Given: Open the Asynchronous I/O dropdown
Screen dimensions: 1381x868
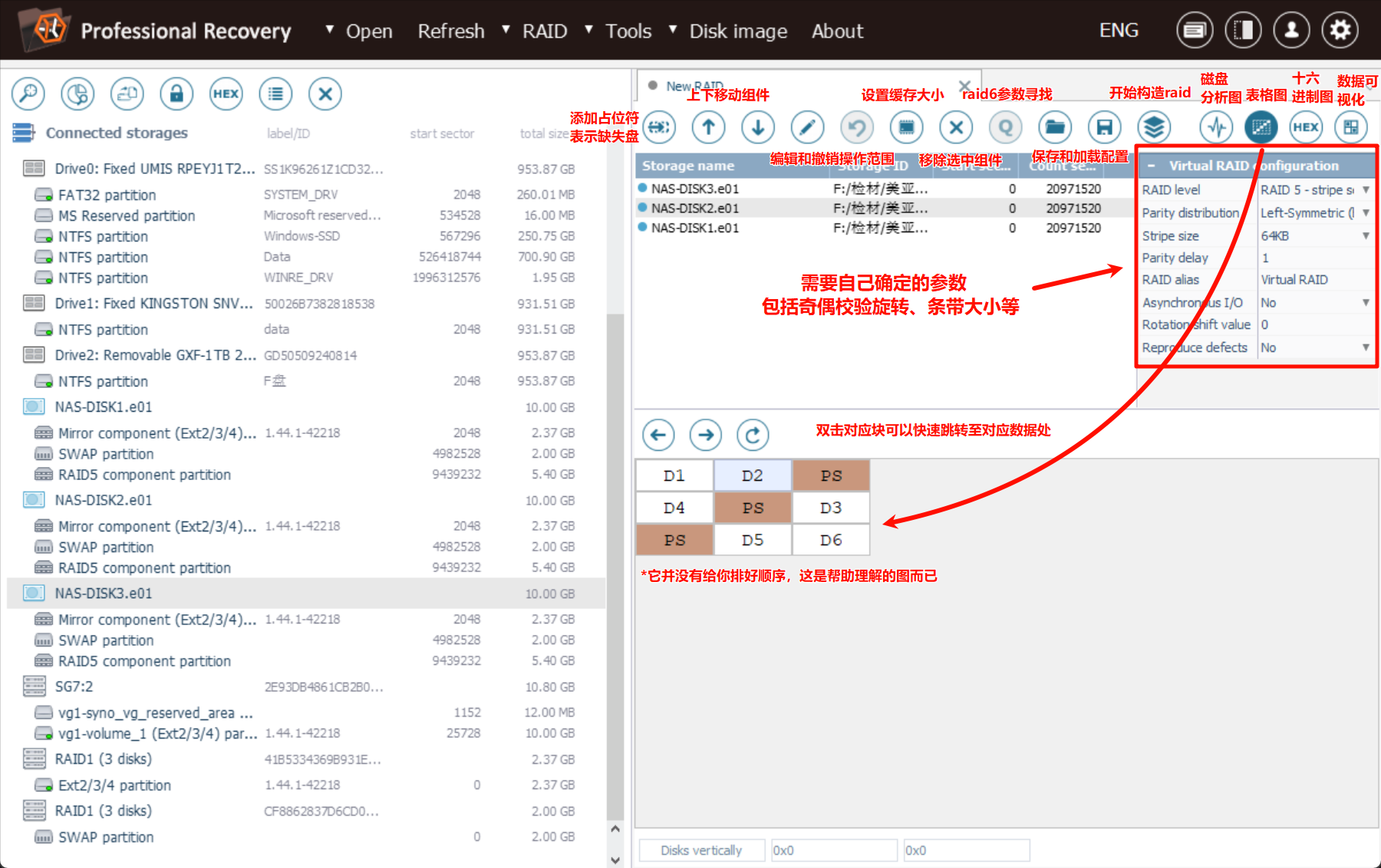Looking at the screenshot, I should tap(1365, 303).
